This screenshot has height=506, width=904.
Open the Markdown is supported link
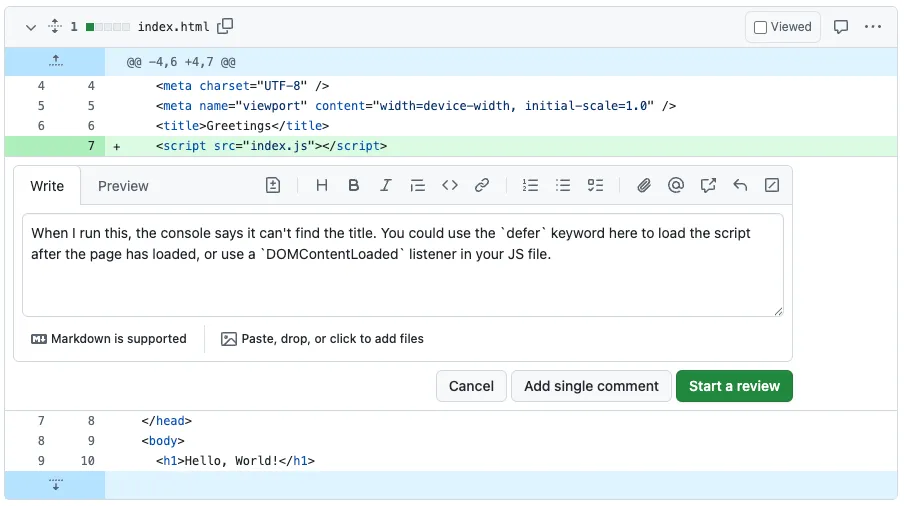(109, 339)
